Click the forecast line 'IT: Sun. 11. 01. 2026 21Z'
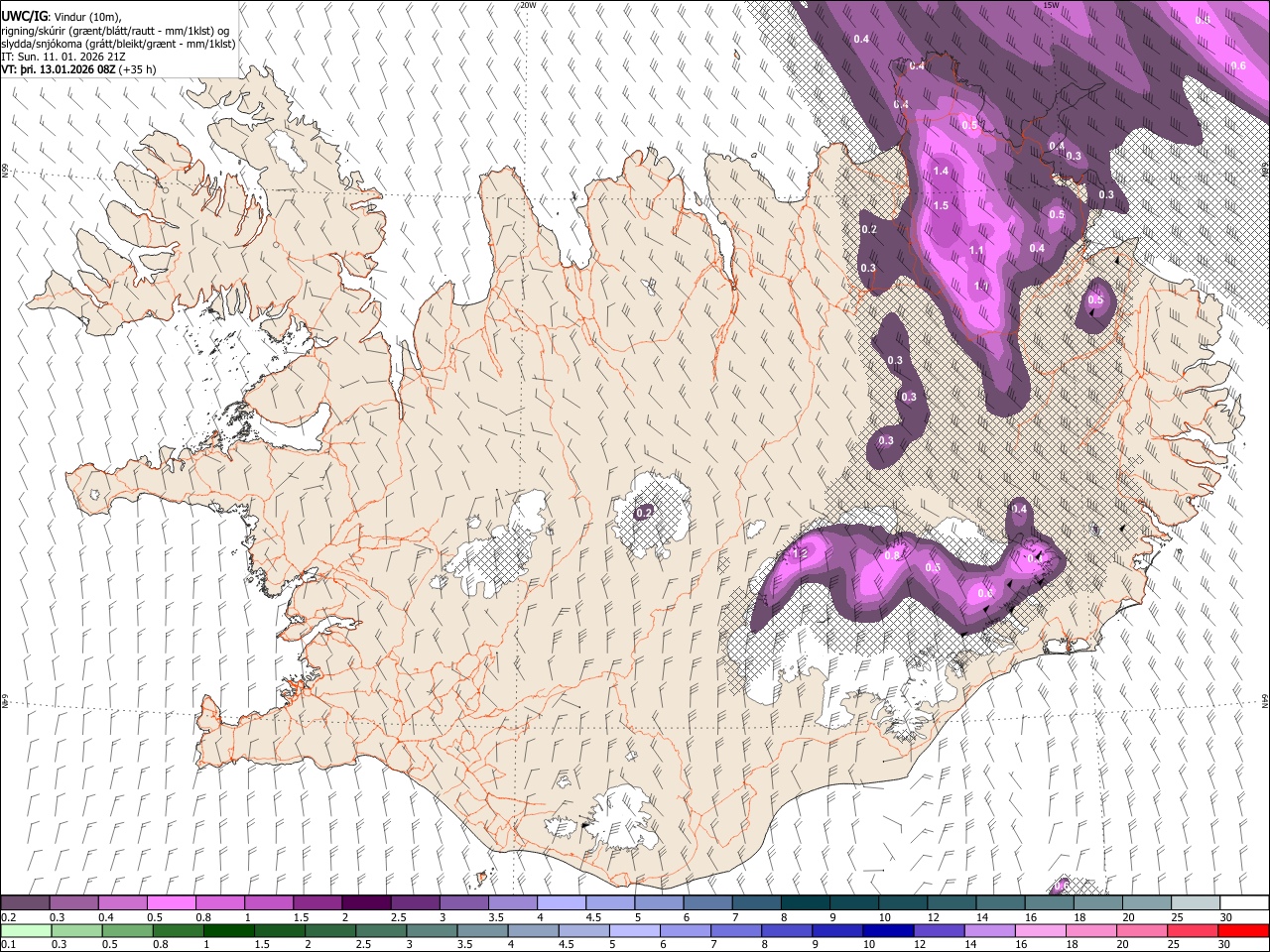This screenshot has width=1270, height=952. [63, 57]
